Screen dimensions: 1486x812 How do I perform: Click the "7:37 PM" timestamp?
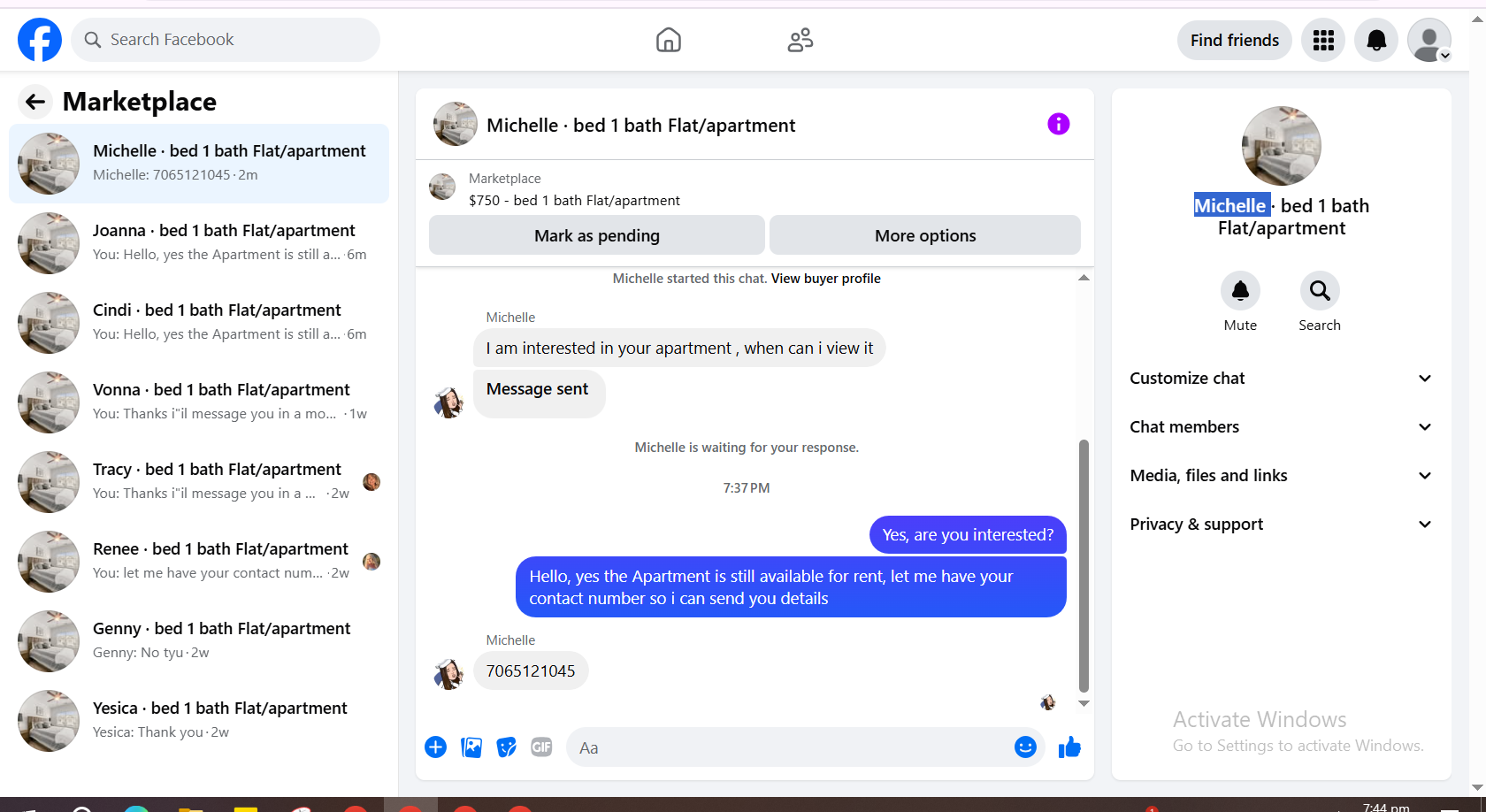point(747,488)
